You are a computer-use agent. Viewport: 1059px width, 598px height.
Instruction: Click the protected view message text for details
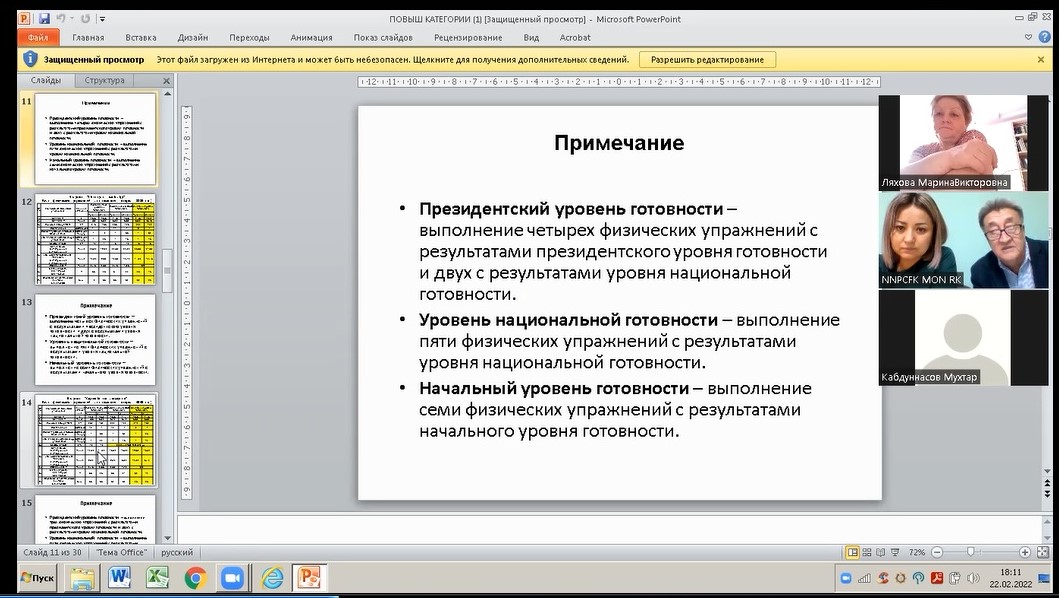pos(392,59)
